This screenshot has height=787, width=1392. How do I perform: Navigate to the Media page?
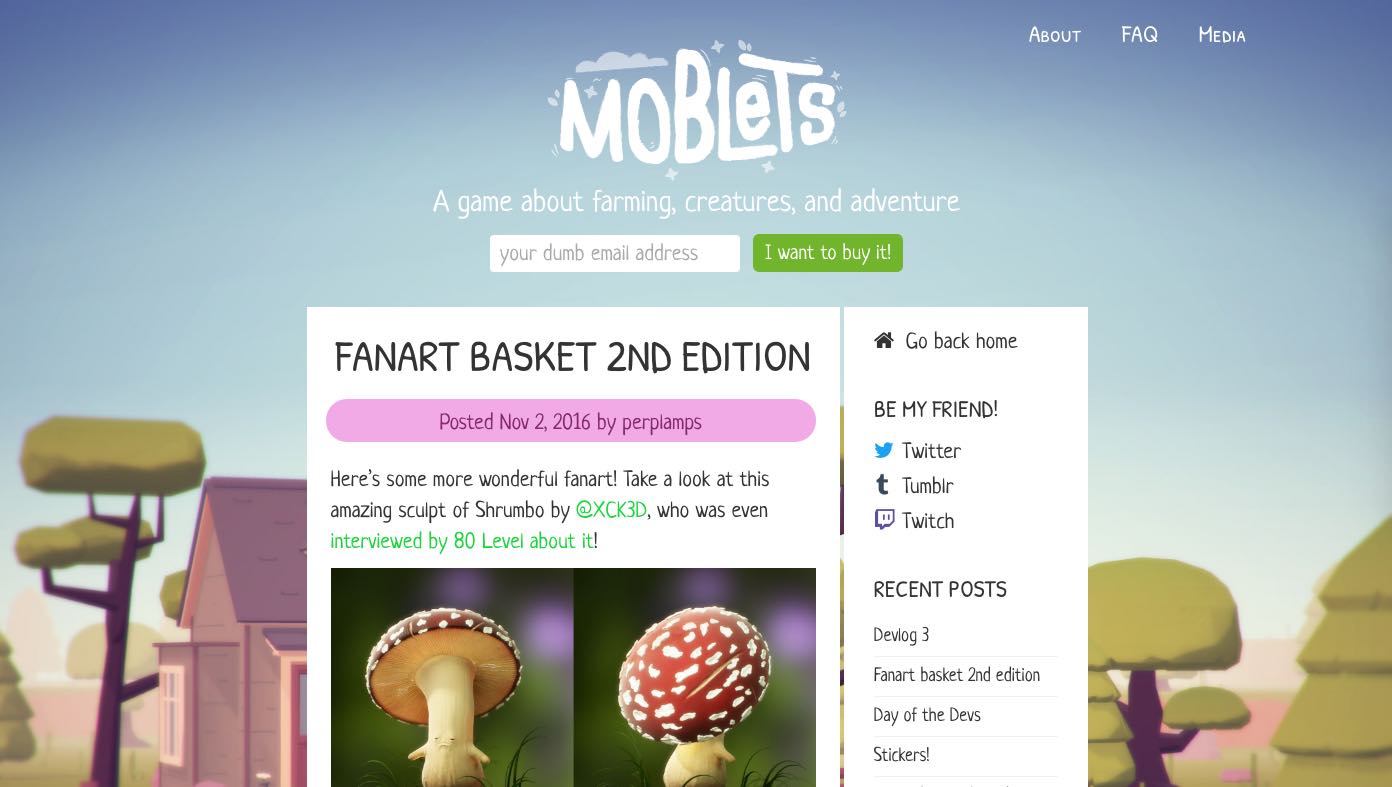1222,36
